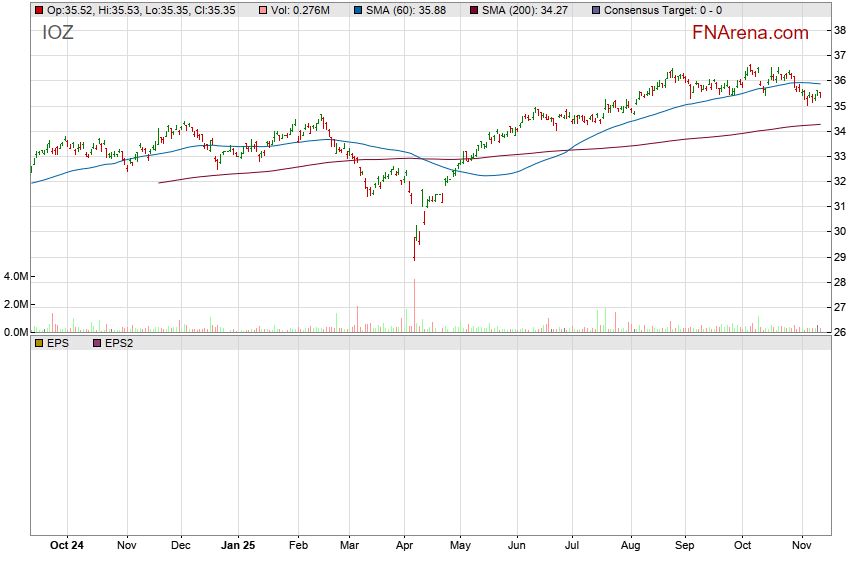859x566 pixels.
Task: Click the blue SMA (60) legend swatch
Action: (357, 10)
